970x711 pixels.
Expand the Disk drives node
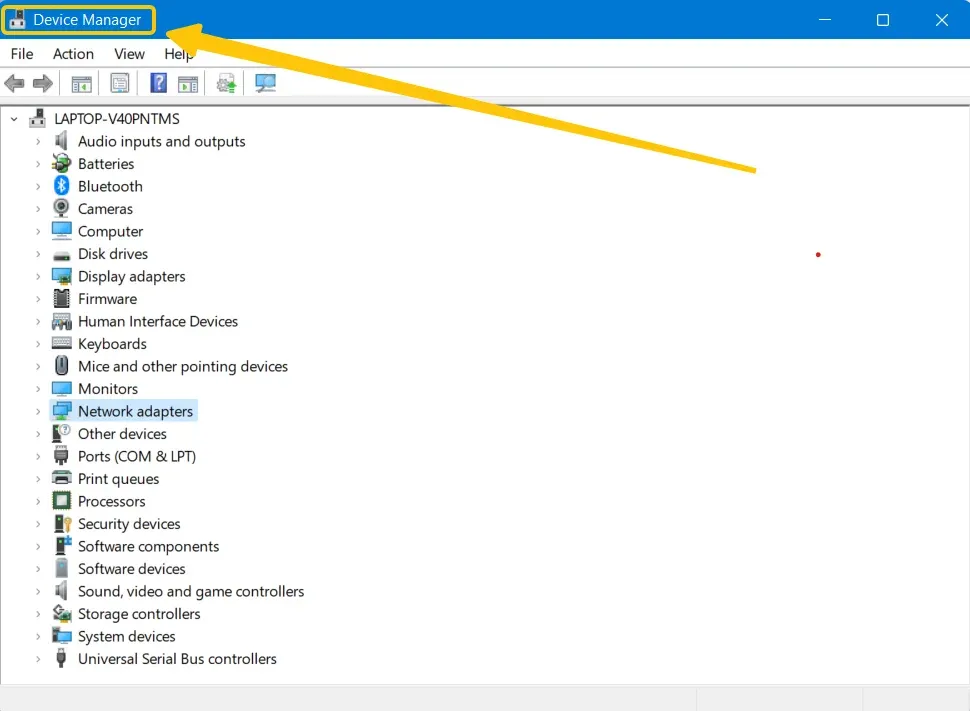pyautogui.click(x=38, y=254)
